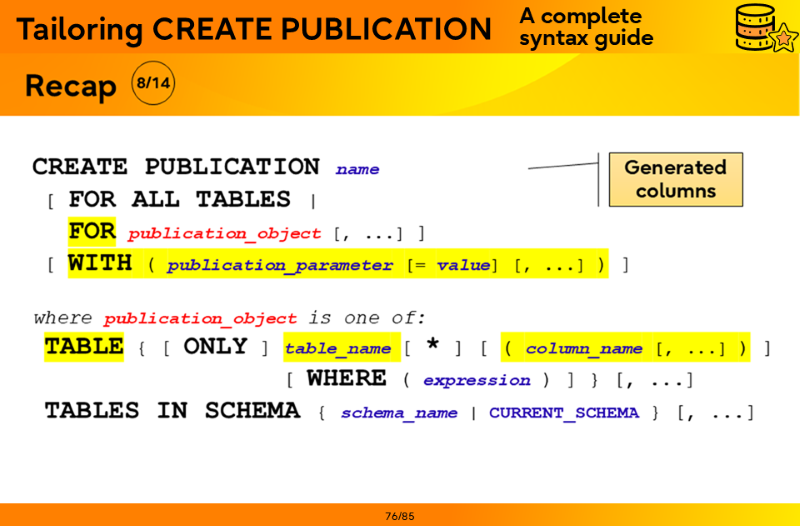Select the CURRENT_SCHEMA keyword
This screenshot has width=800, height=526.
[563, 413]
